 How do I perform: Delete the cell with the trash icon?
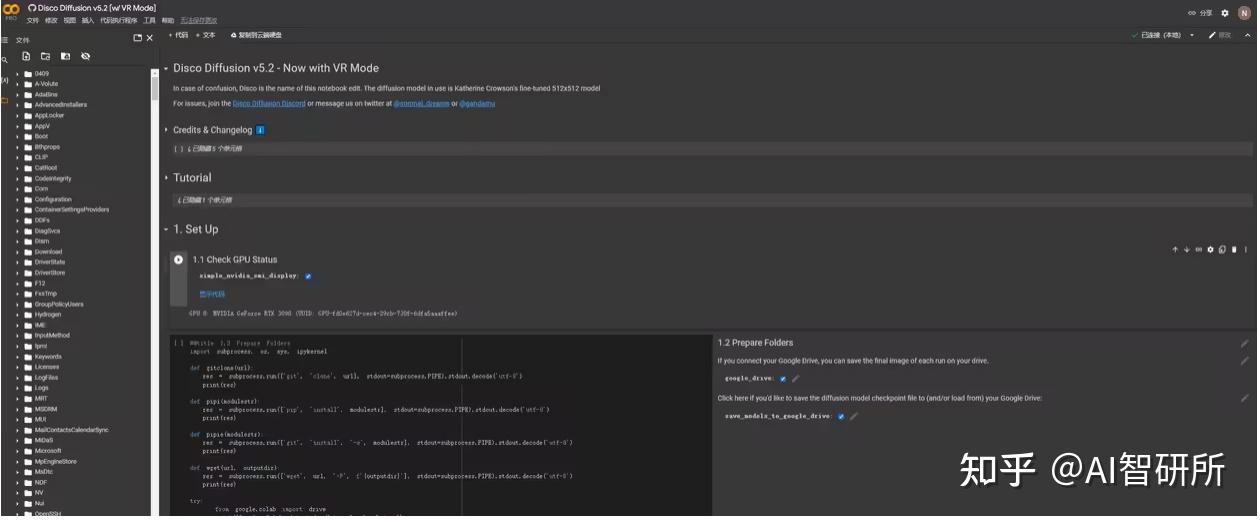(x=1234, y=249)
